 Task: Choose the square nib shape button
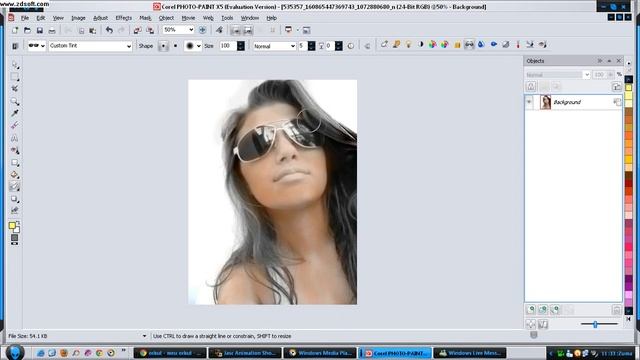[176, 46]
